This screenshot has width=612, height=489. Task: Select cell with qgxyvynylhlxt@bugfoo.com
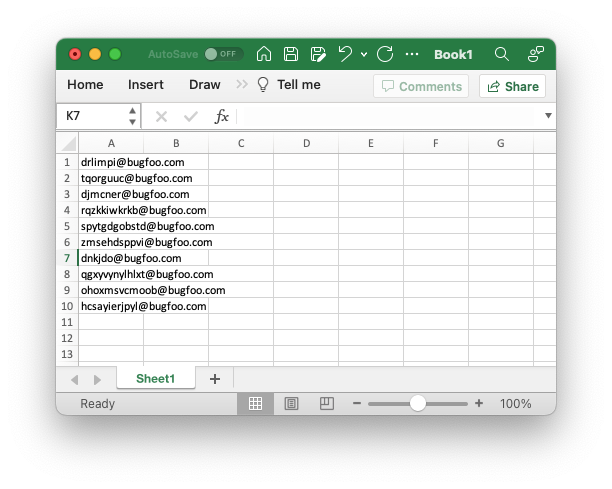111,274
